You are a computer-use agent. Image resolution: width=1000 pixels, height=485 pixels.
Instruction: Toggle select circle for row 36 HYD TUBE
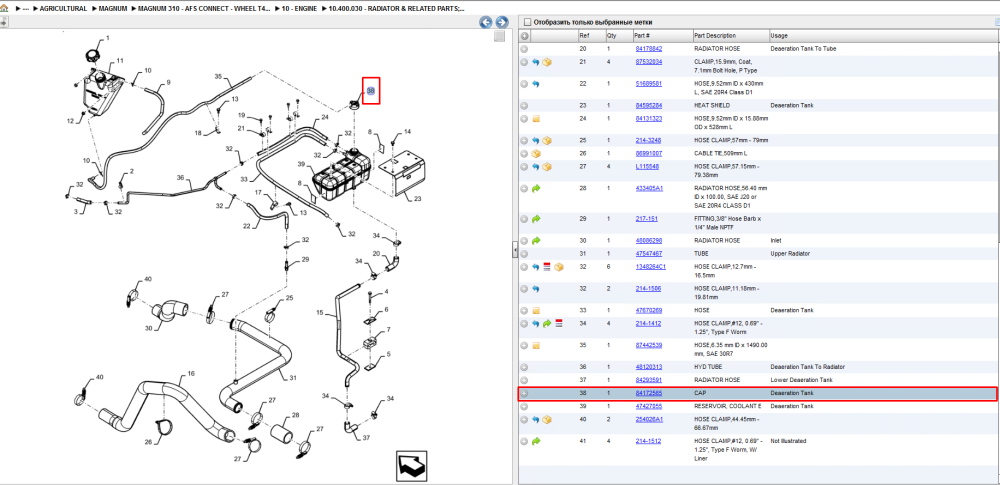coord(524,367)
